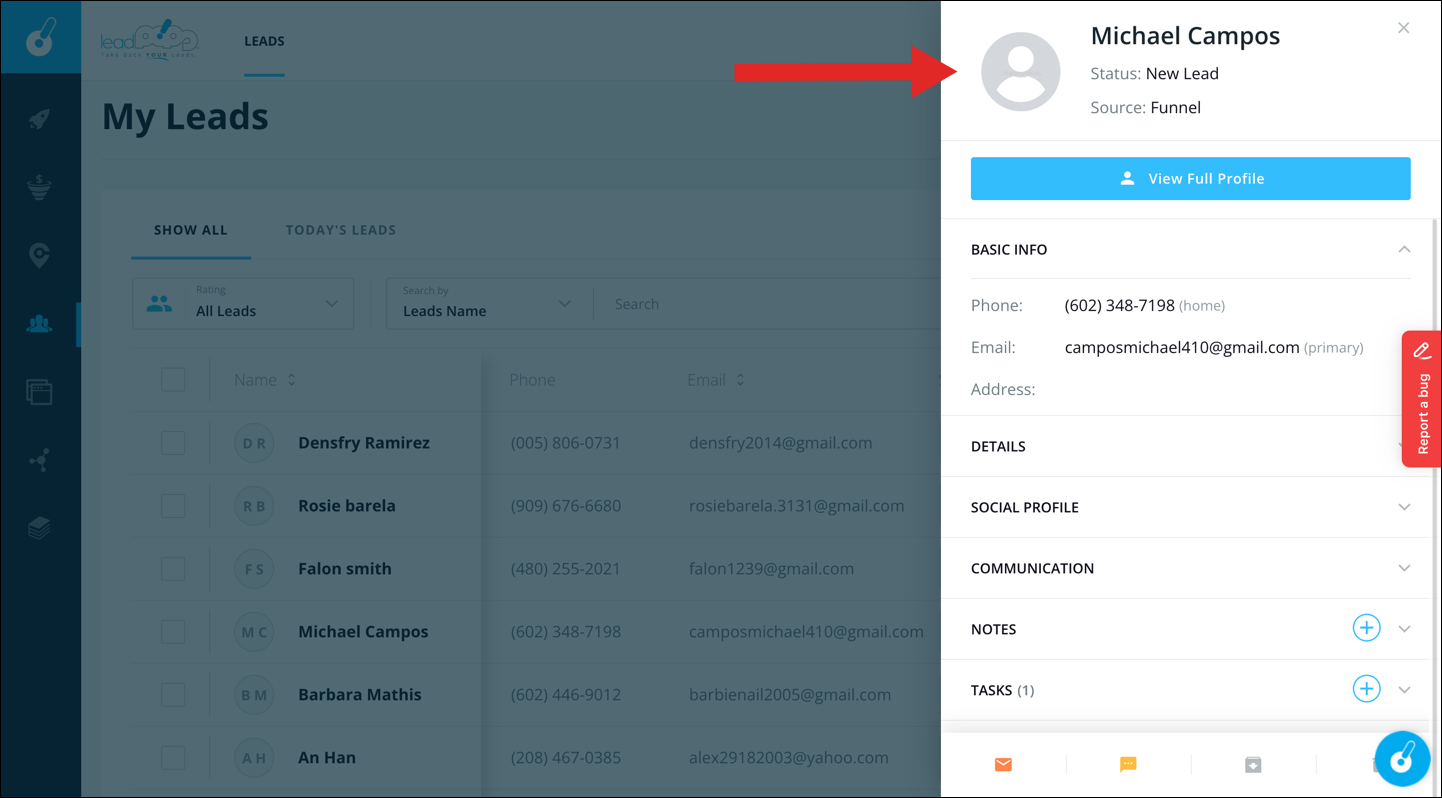
Task: Switch to Today's Leads tab
Action: pyautogui.click(x=341, y=230)
